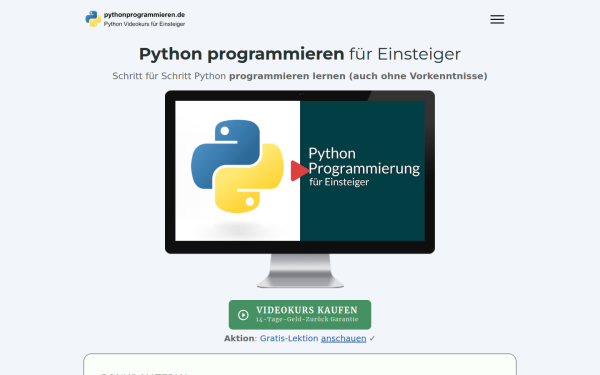Click the 'Python Programmierung für Einsteiger' text in the video
600x375 pixels.
[x=364, y=166]
